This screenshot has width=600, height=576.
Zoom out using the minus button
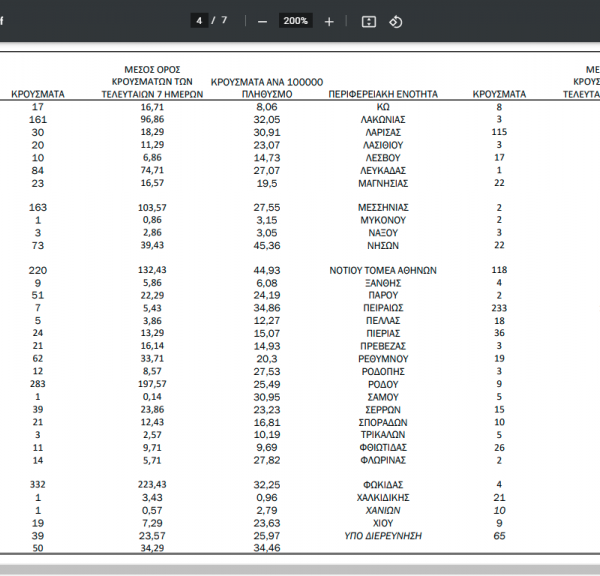pyautogui.click(x=262, y=22)
